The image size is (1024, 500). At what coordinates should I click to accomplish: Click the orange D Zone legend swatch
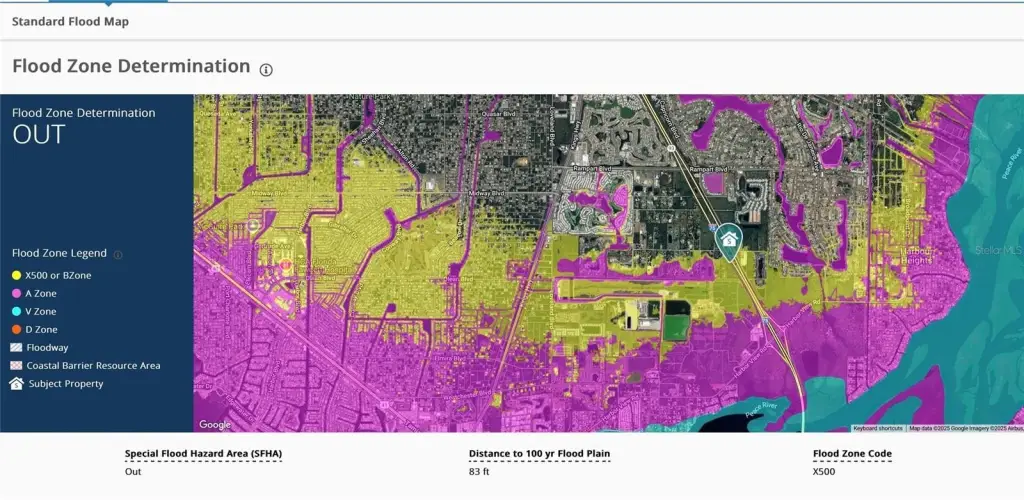(17, 329)
